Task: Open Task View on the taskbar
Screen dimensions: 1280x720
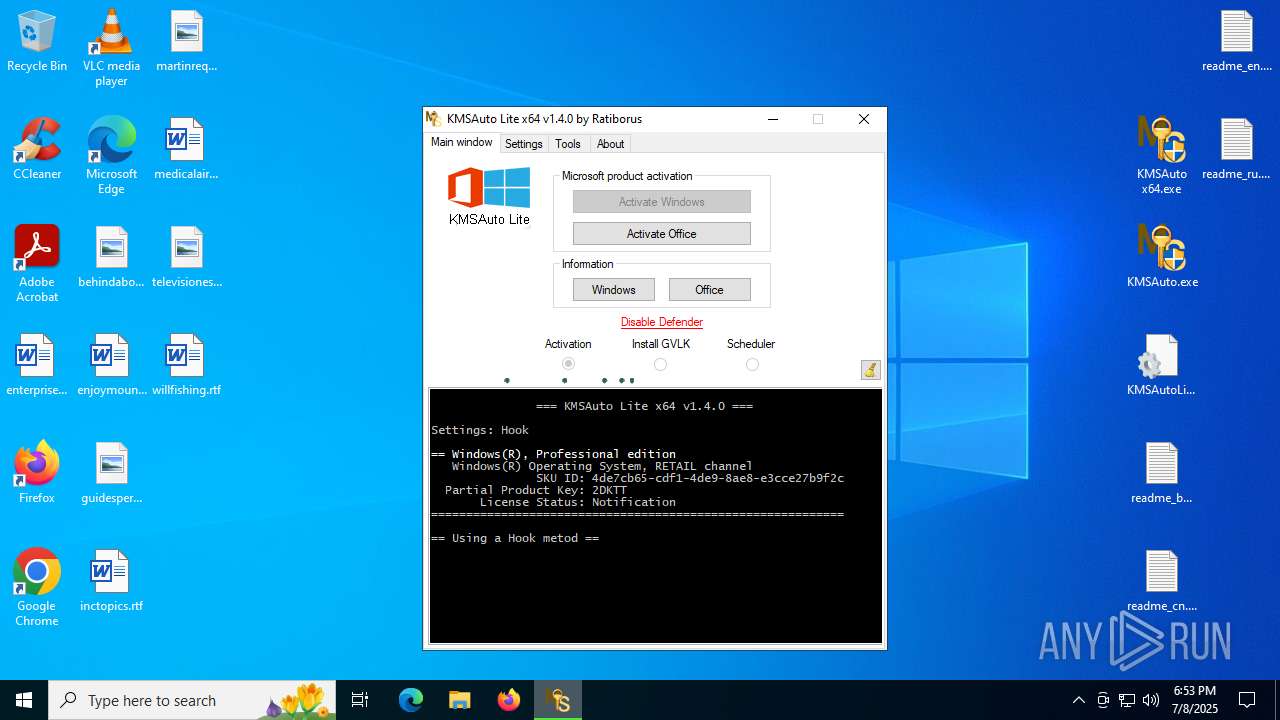Action: tap(360, 700)
